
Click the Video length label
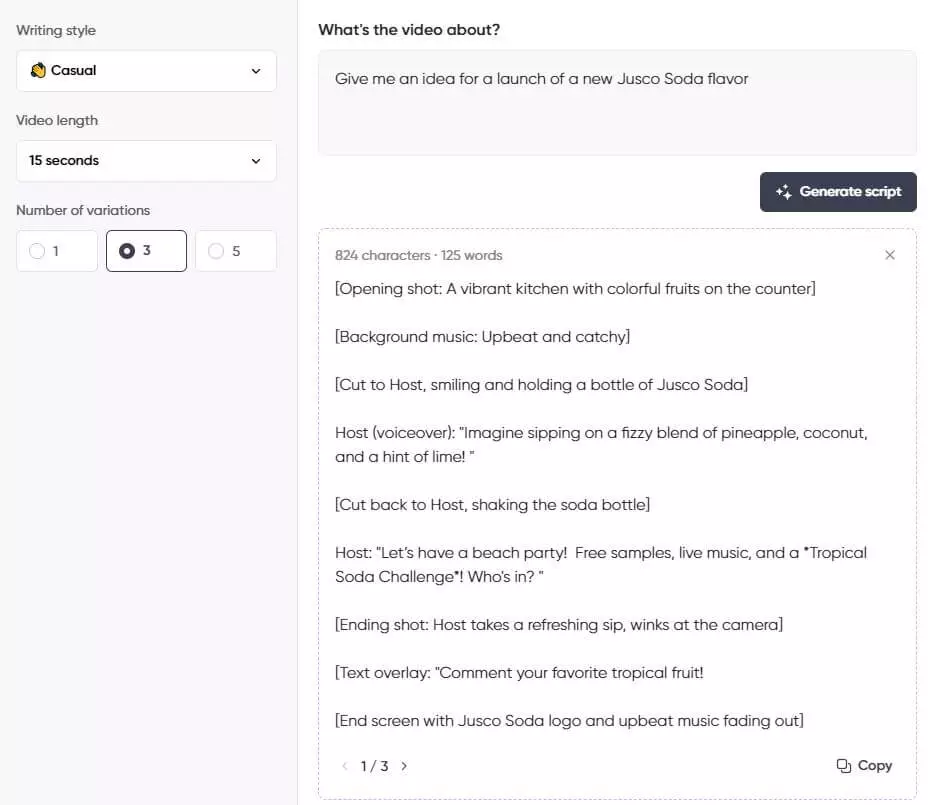pos(57,120)
